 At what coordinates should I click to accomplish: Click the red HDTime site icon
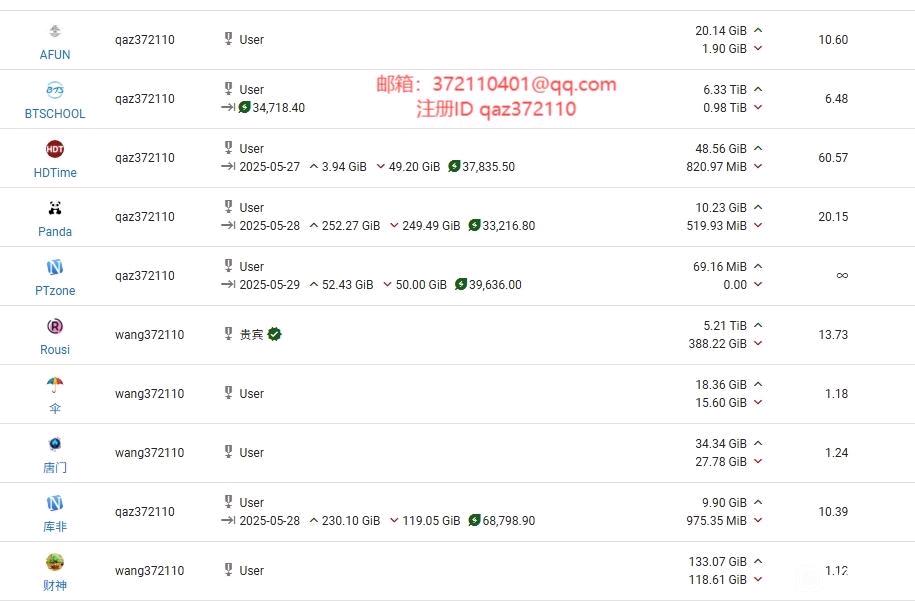(55, 149)
